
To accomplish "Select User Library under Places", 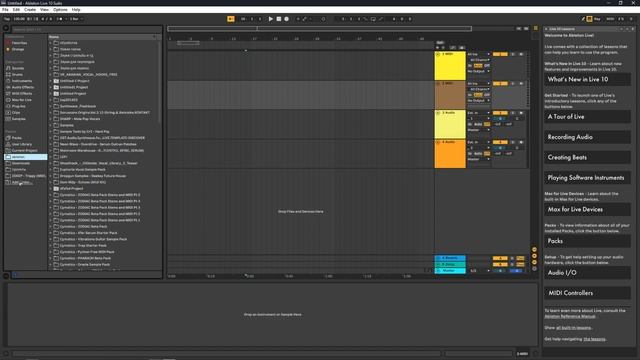I will click(22, 144).
